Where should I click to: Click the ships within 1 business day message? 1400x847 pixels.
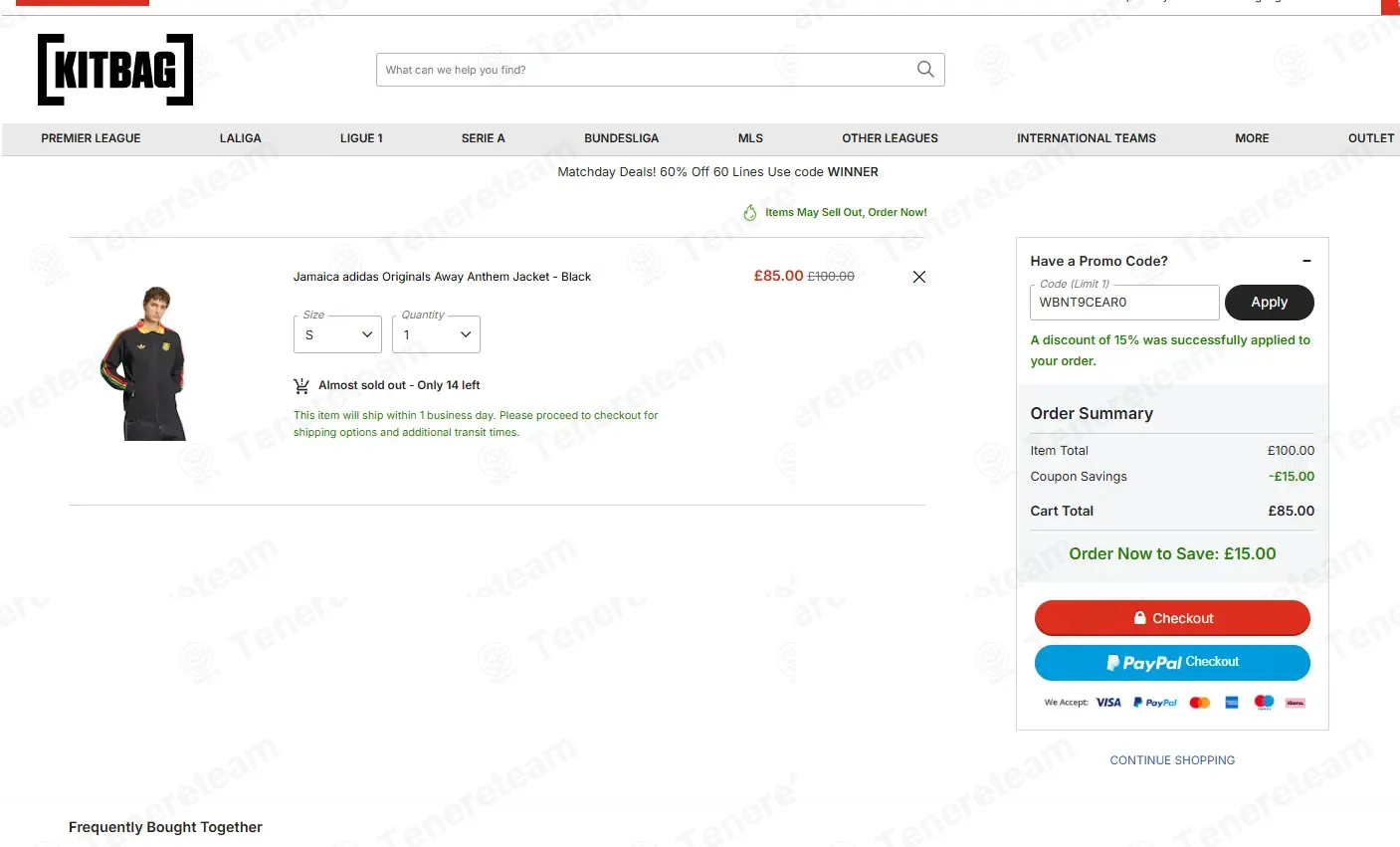click(476, 424)
